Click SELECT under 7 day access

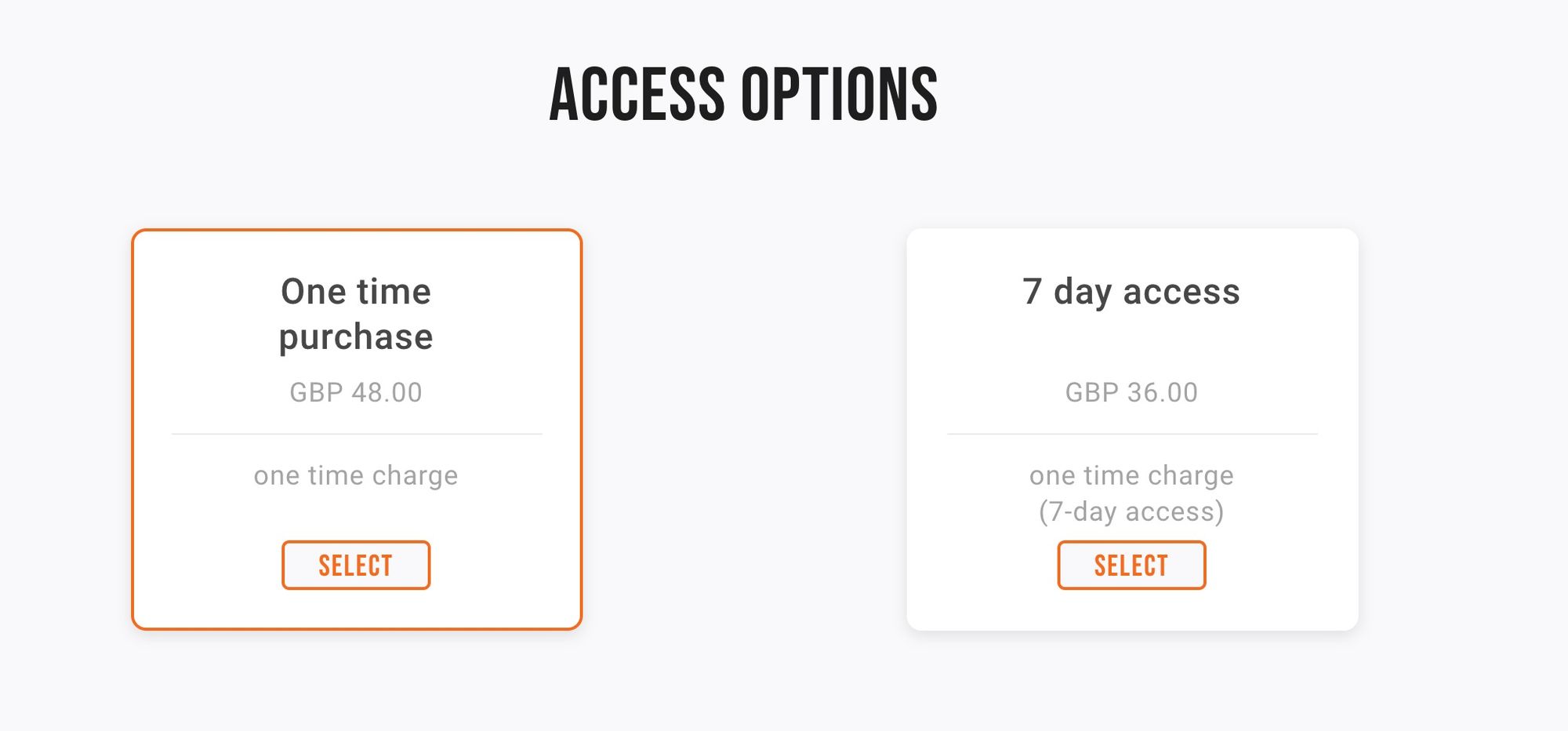pos(1131,565)
